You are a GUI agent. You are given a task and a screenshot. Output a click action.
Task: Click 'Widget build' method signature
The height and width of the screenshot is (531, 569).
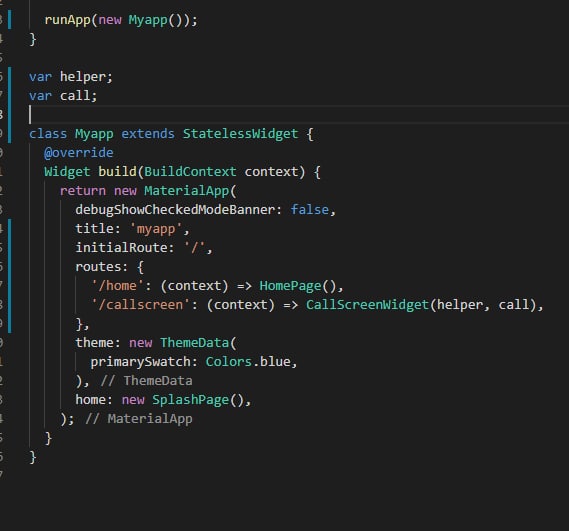pyautogui.click(x=90, y=171)
